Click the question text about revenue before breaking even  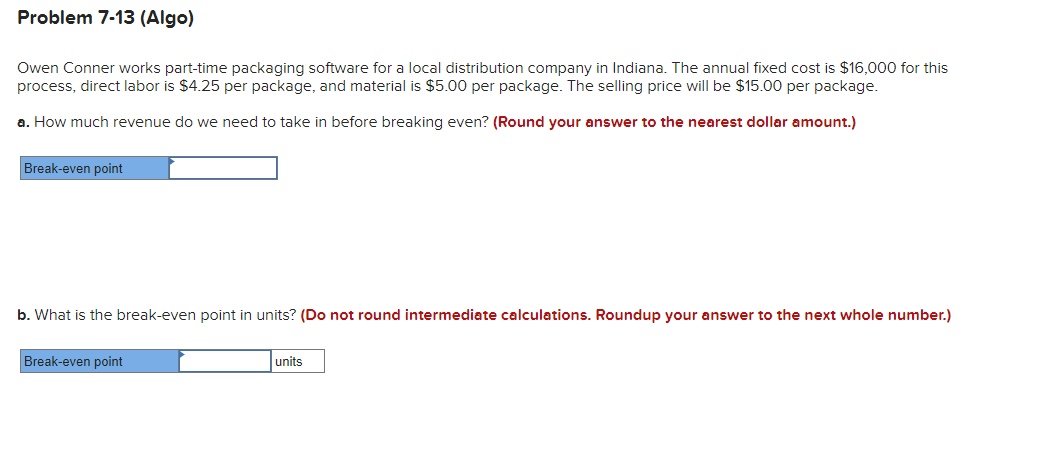[261, 122]
